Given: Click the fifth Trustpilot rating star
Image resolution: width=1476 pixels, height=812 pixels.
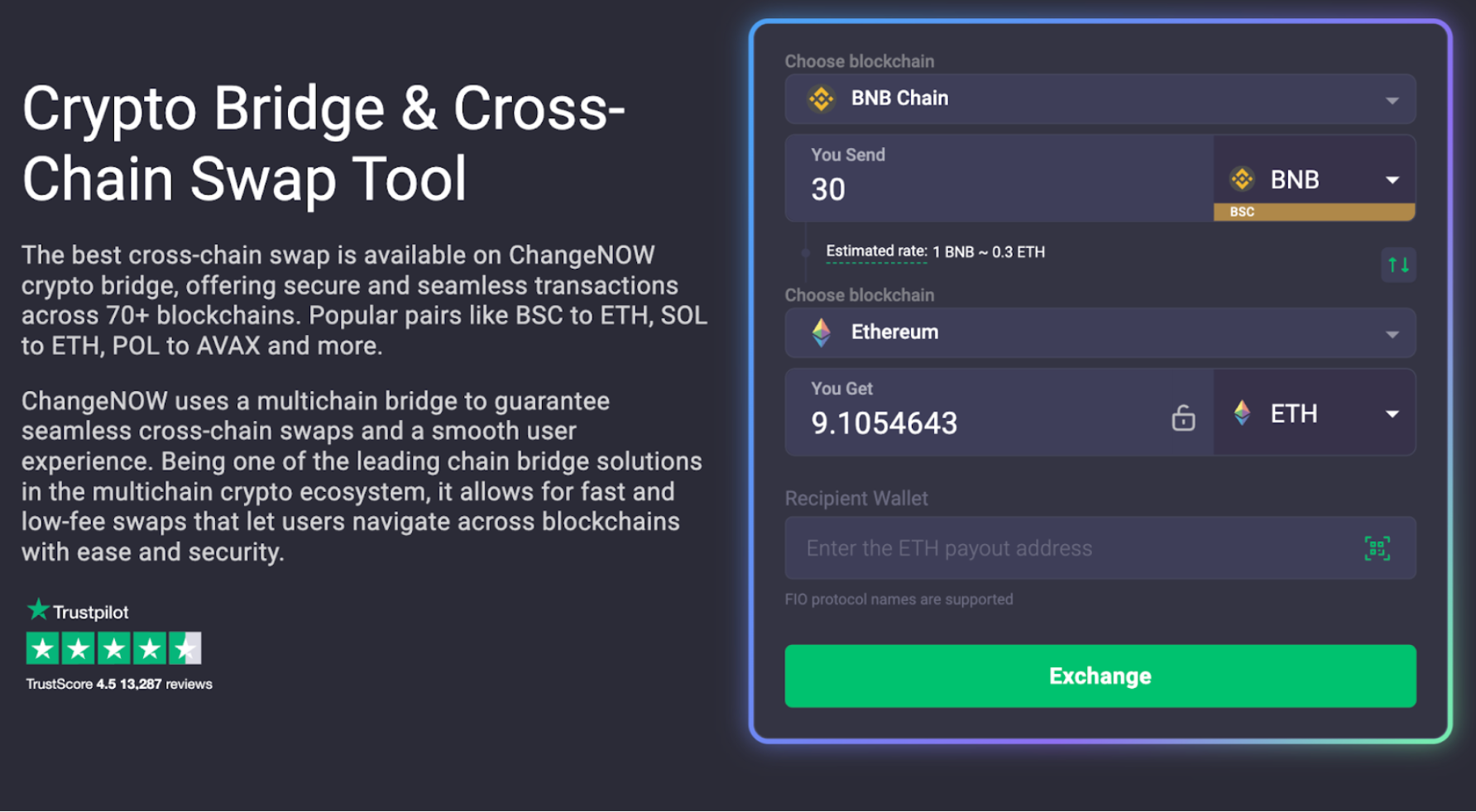Looking at the screenshot, I should point(186,647).
